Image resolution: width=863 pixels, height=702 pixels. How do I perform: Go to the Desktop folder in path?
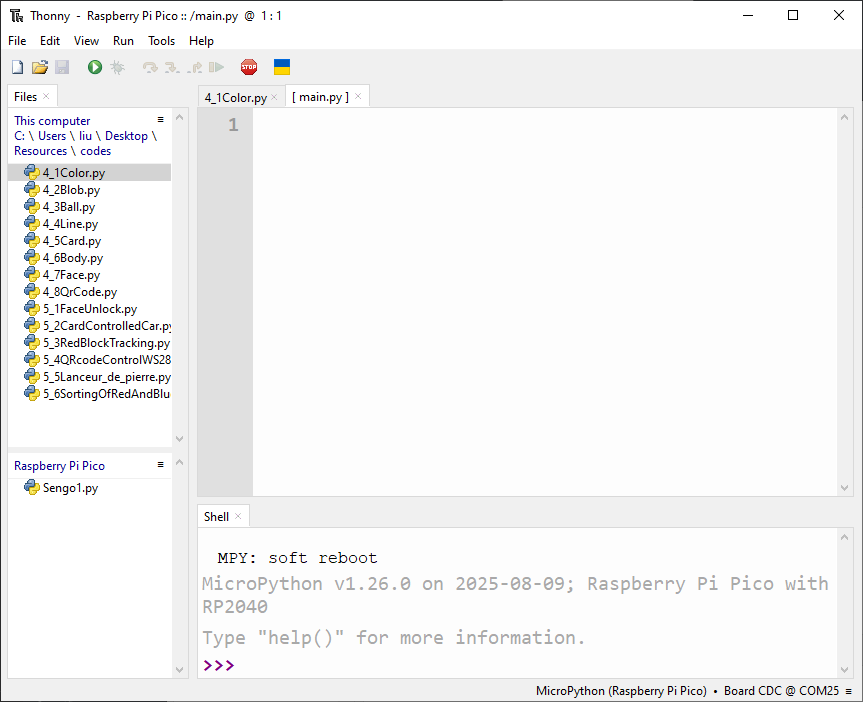(x=127, y=136)
